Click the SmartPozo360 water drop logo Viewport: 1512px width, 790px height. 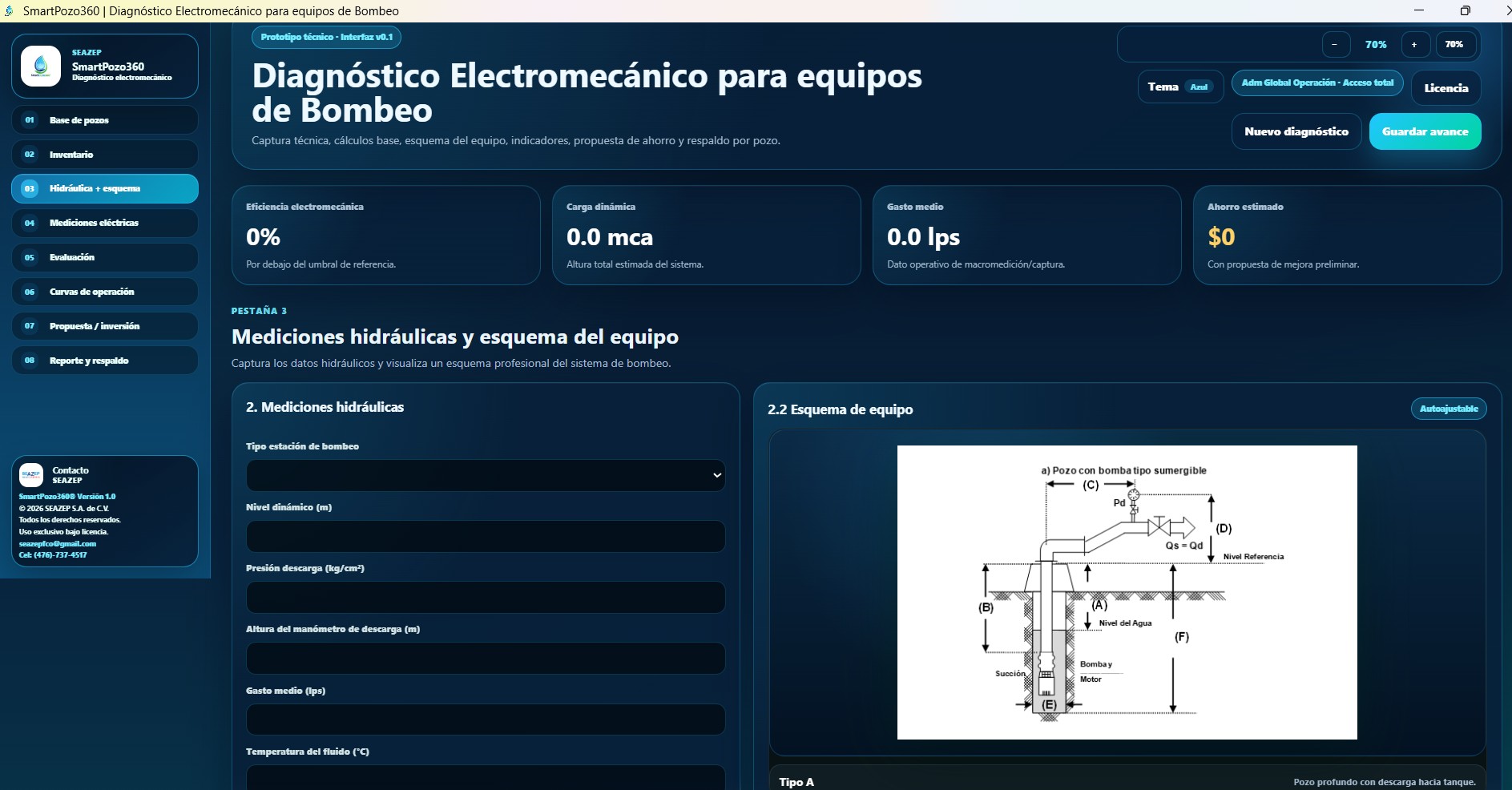click(41, 67)
